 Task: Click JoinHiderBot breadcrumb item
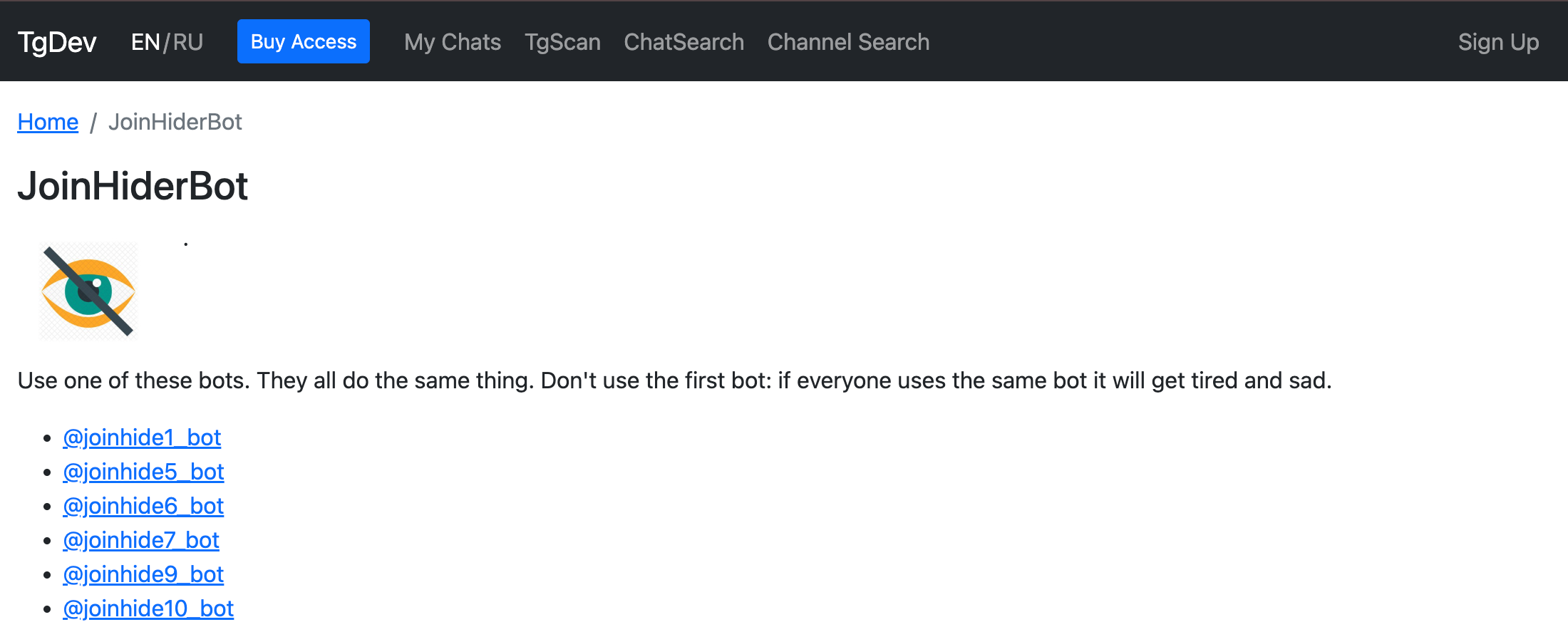(x=175, y=122)
